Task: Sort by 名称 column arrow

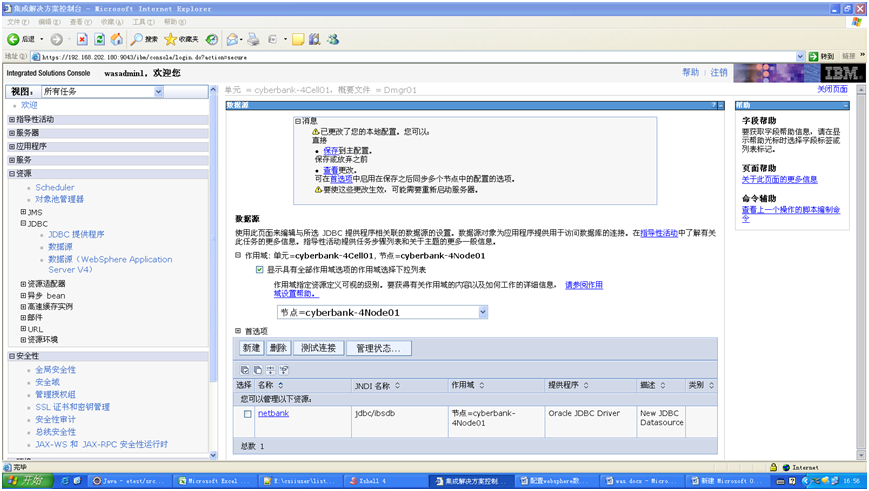Action: 280,385
